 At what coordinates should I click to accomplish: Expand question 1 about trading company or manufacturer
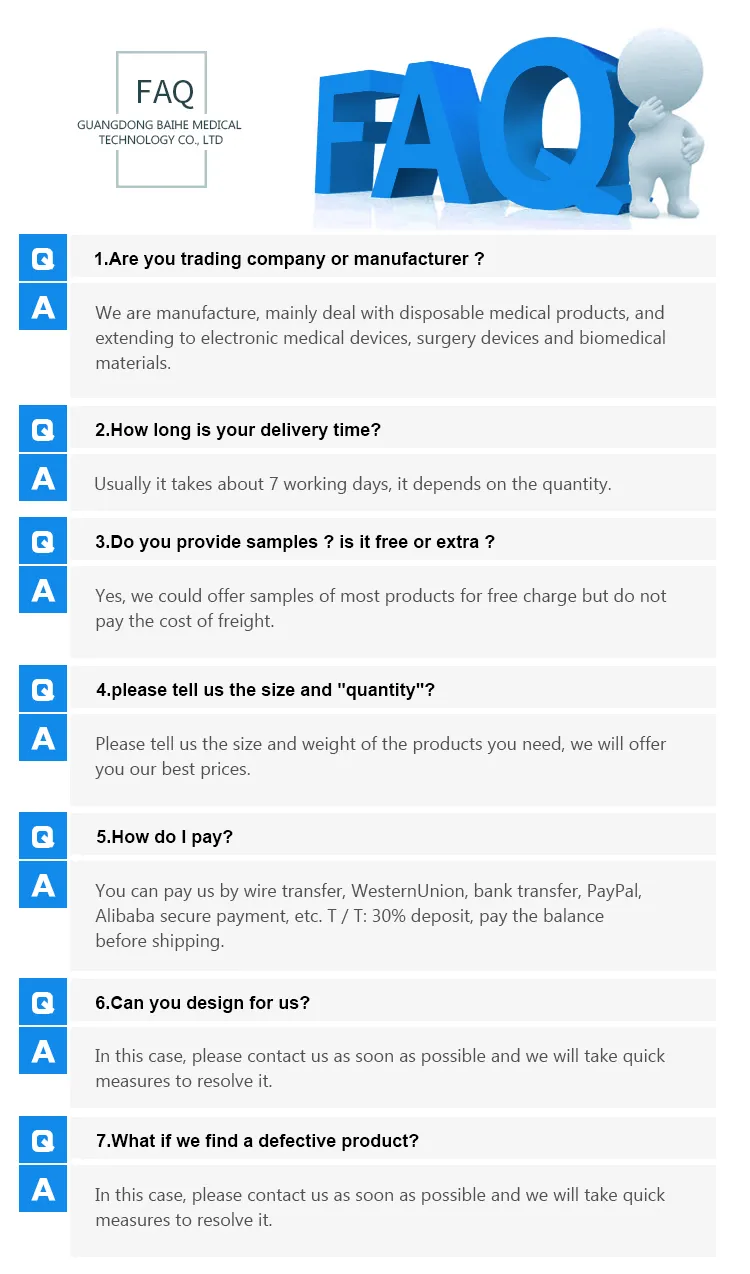tap(289, 259)
